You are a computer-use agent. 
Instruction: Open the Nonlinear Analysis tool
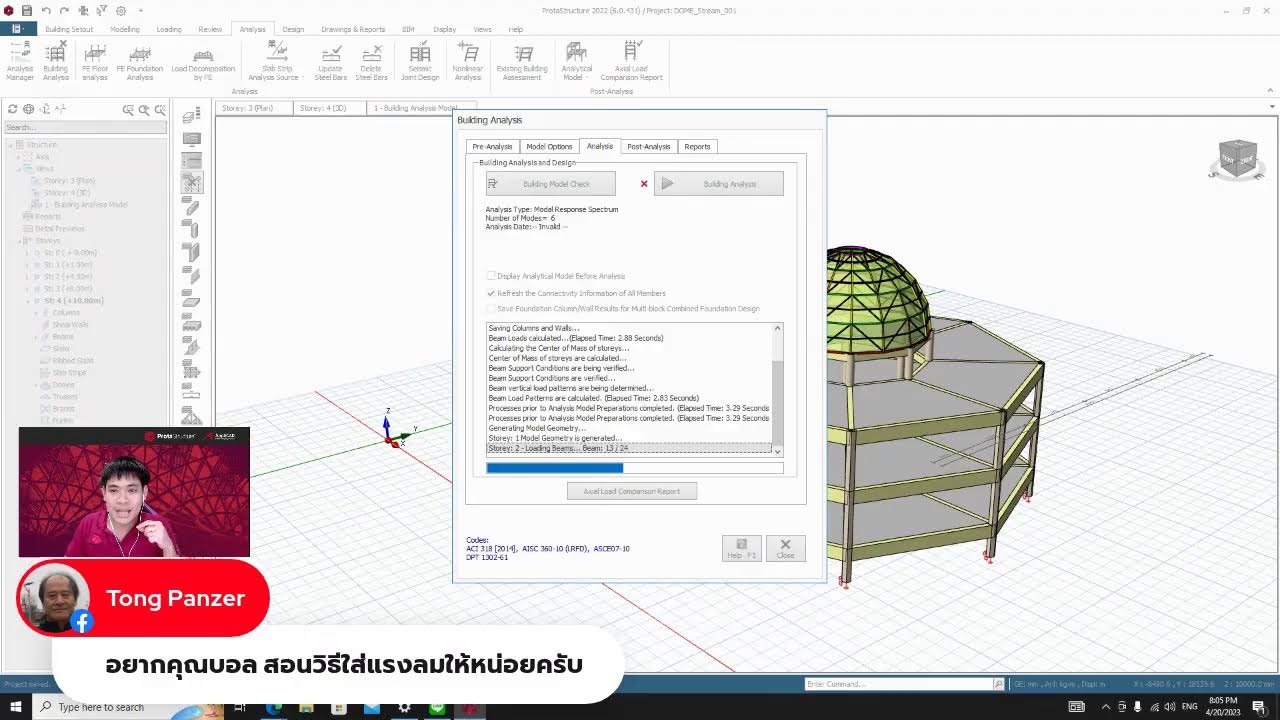(468, 61)
